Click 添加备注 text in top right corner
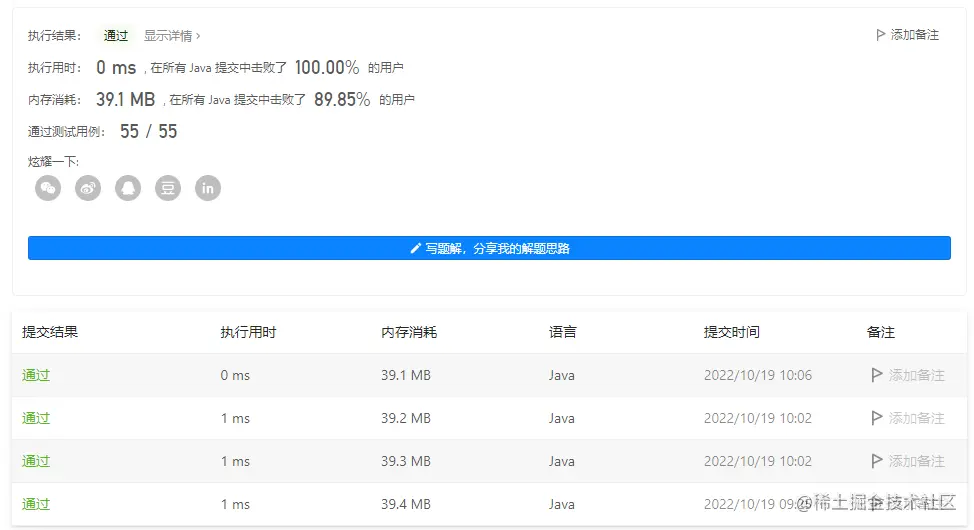The image size is (974, 530). pyautogui.click(x=914, y=35)
